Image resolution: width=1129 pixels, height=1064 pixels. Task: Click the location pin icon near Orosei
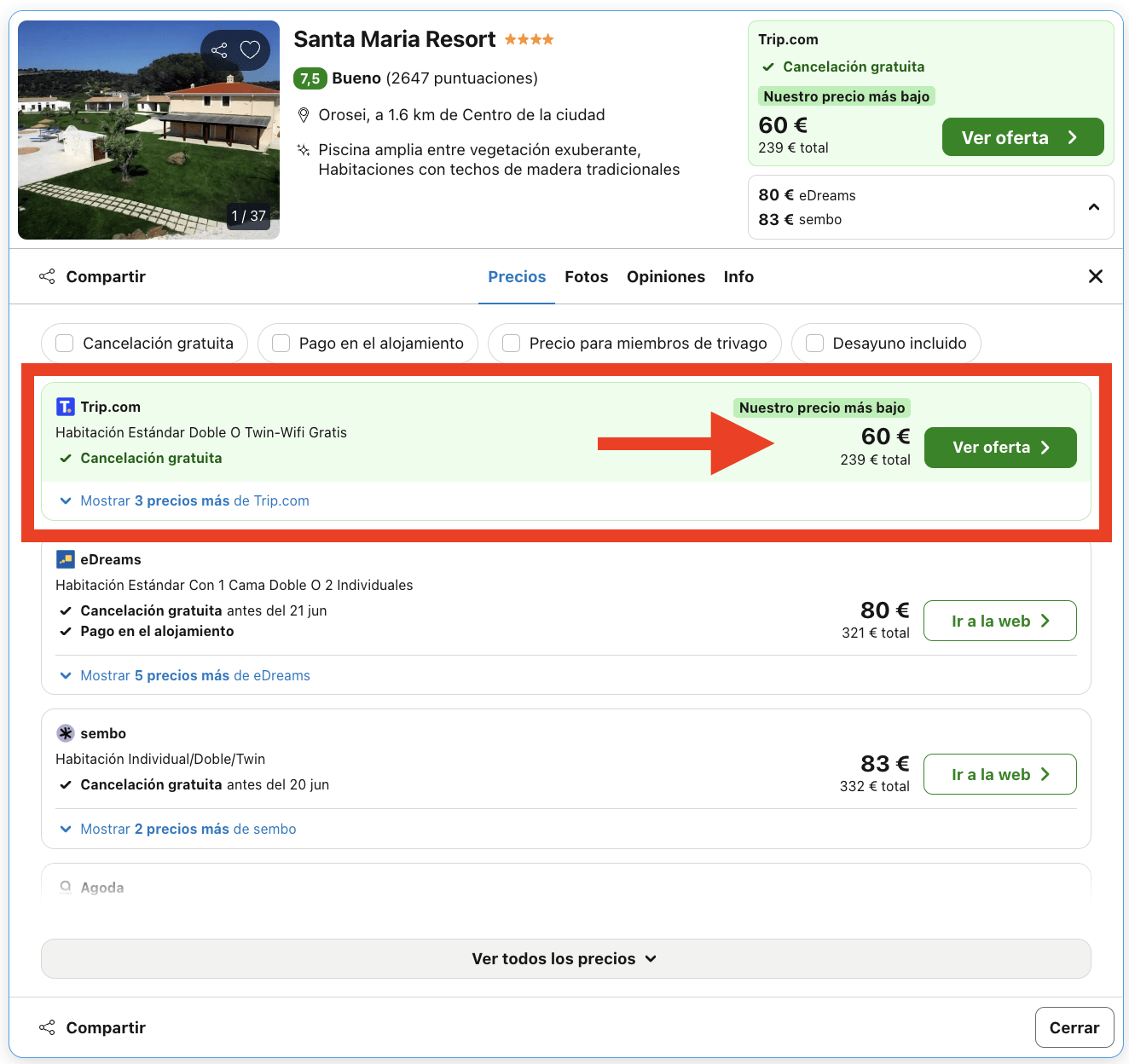[304, 114]
